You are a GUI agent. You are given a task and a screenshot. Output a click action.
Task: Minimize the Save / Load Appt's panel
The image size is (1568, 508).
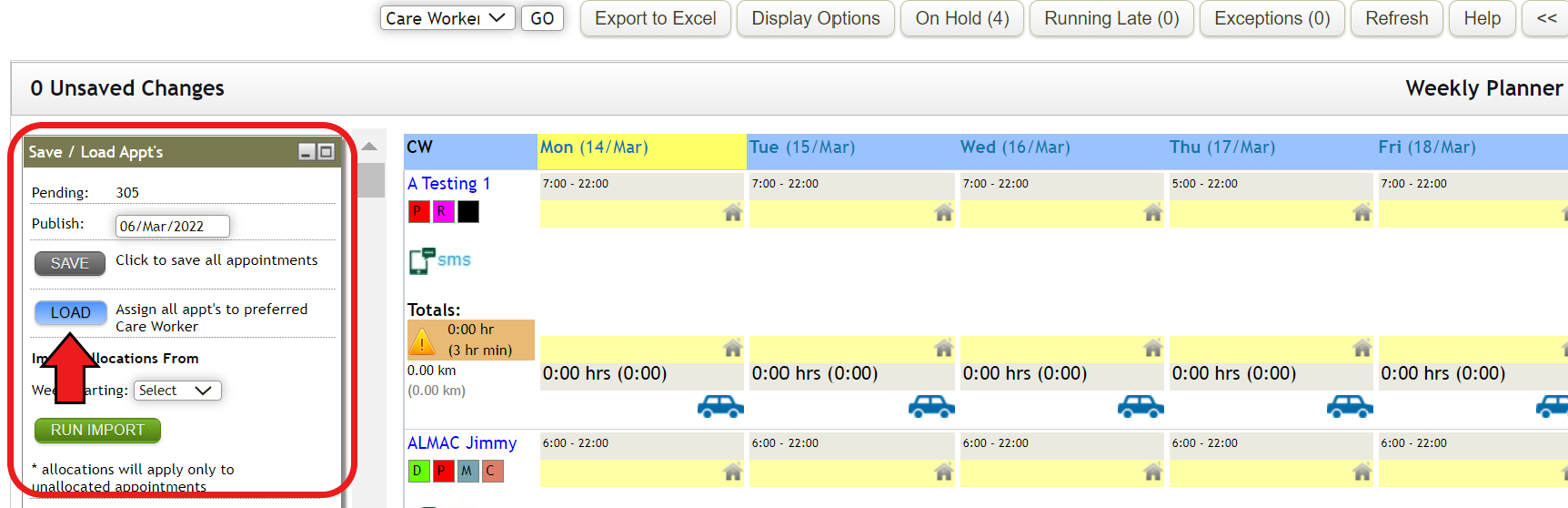coord(307,152)
